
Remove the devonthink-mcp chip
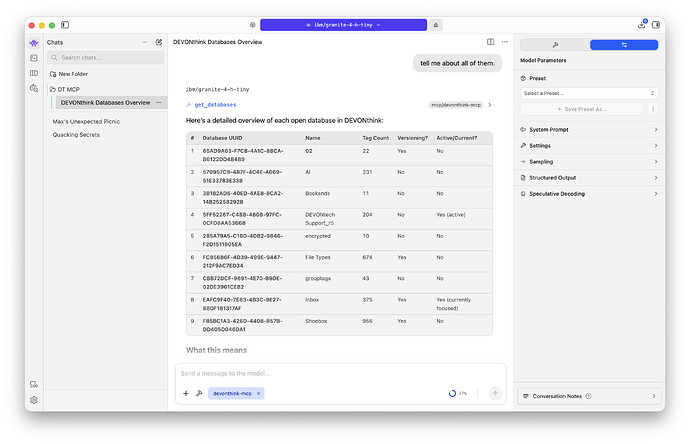[259, 394]
